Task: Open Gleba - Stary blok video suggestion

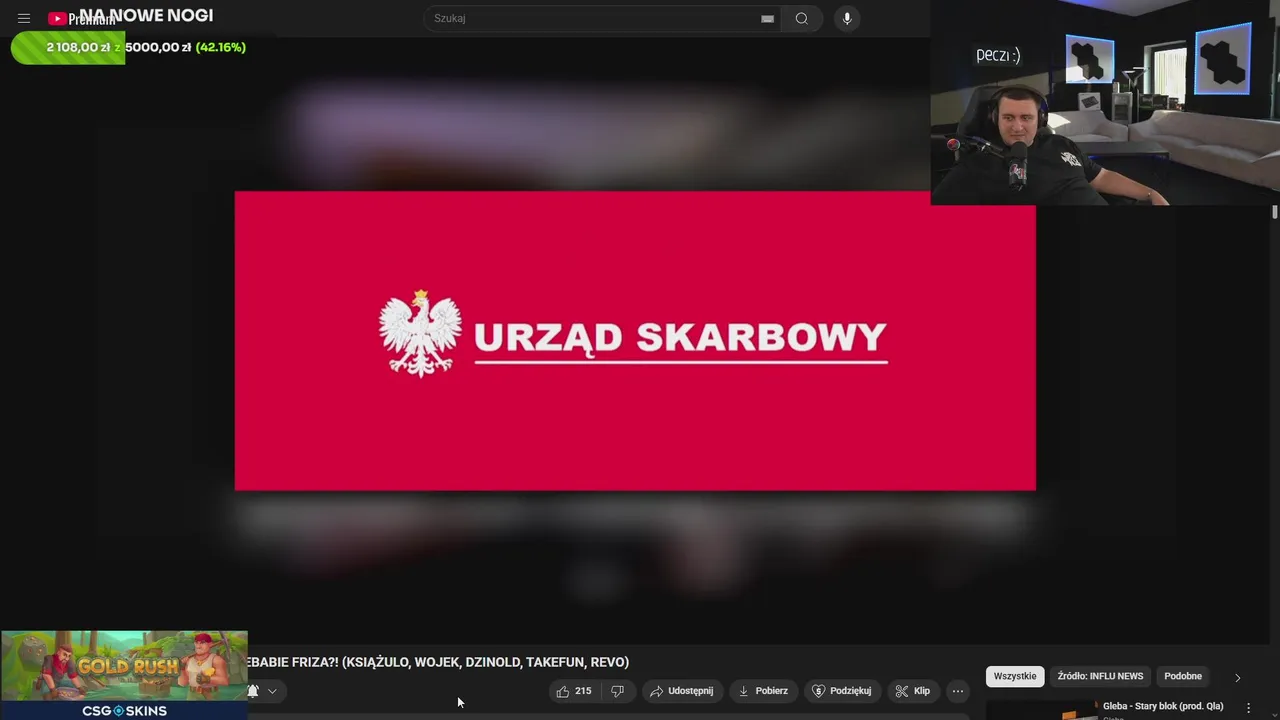Action: click(x=1163, y=706)
